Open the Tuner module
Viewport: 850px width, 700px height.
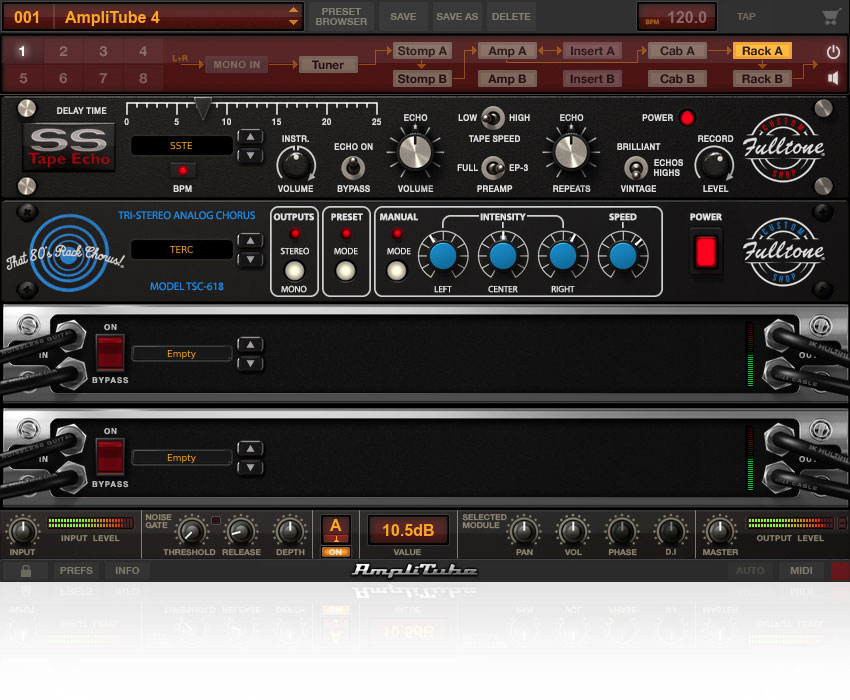[x=327, y=65]
